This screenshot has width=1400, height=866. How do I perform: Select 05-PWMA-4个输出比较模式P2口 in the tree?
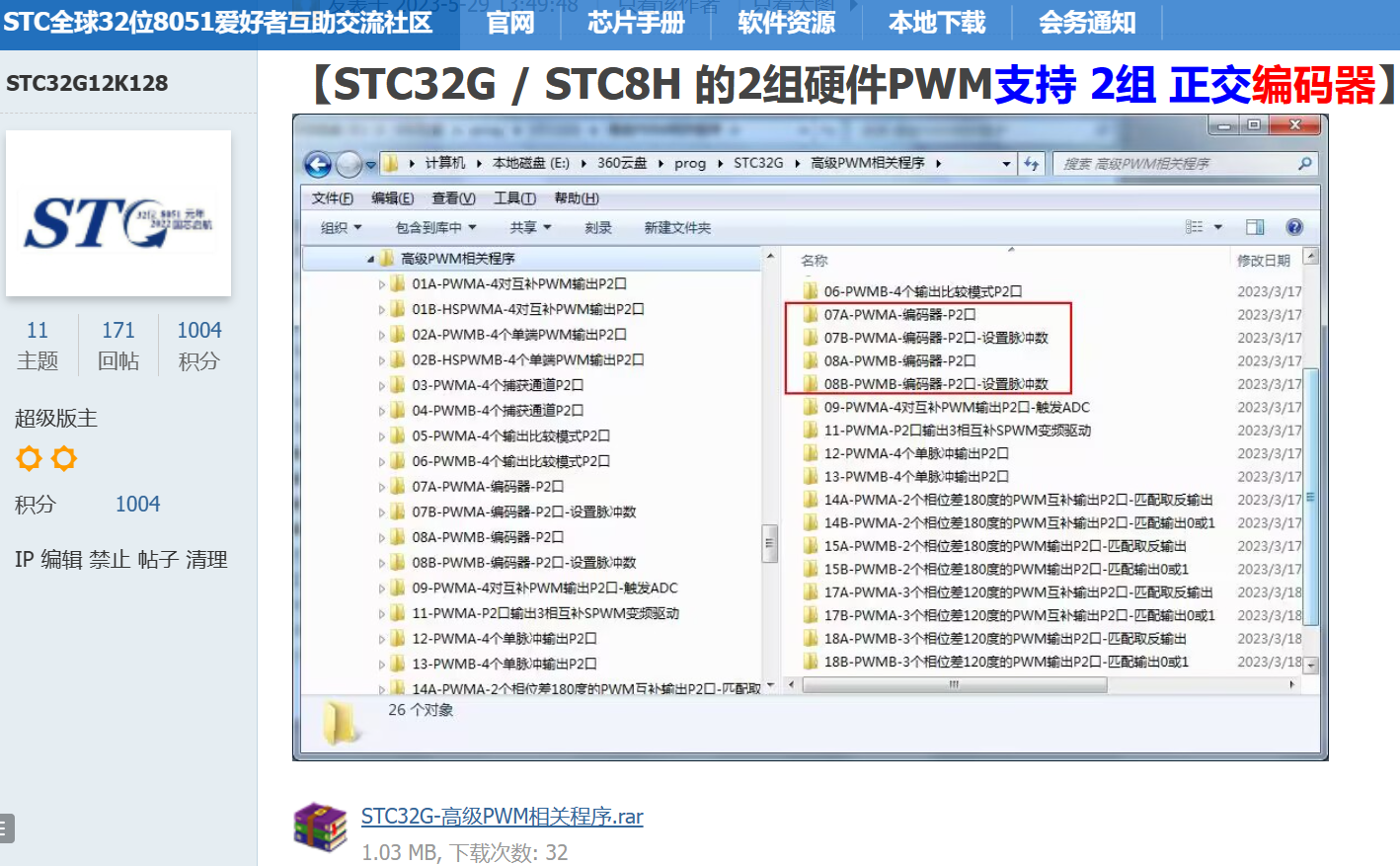[509, 436]
